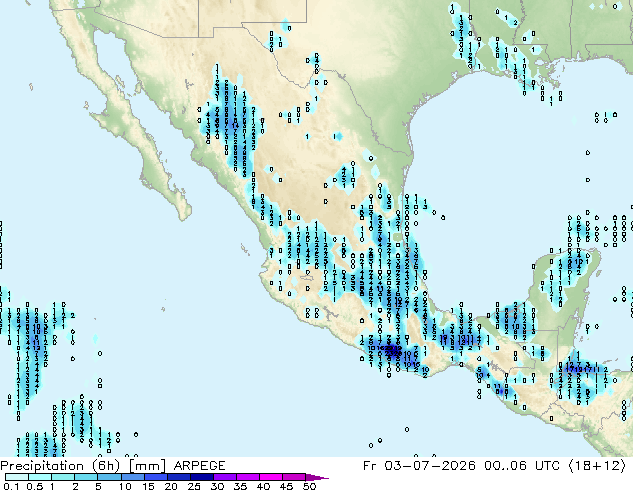Click the (18+12) forecast run label
This screenshot has height=490, width=634.
click(597, 466)
